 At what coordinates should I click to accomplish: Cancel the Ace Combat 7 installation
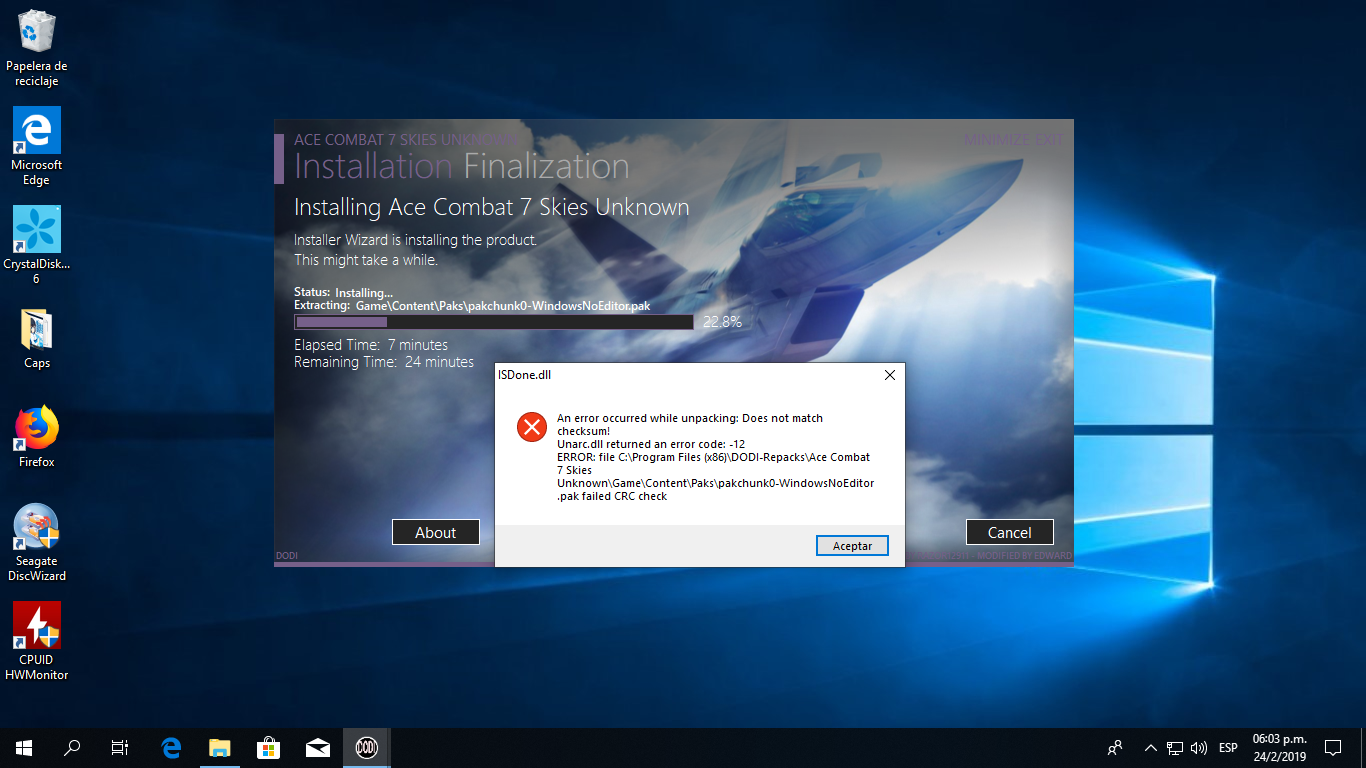pyautogui.click(x=1009, y=531)
